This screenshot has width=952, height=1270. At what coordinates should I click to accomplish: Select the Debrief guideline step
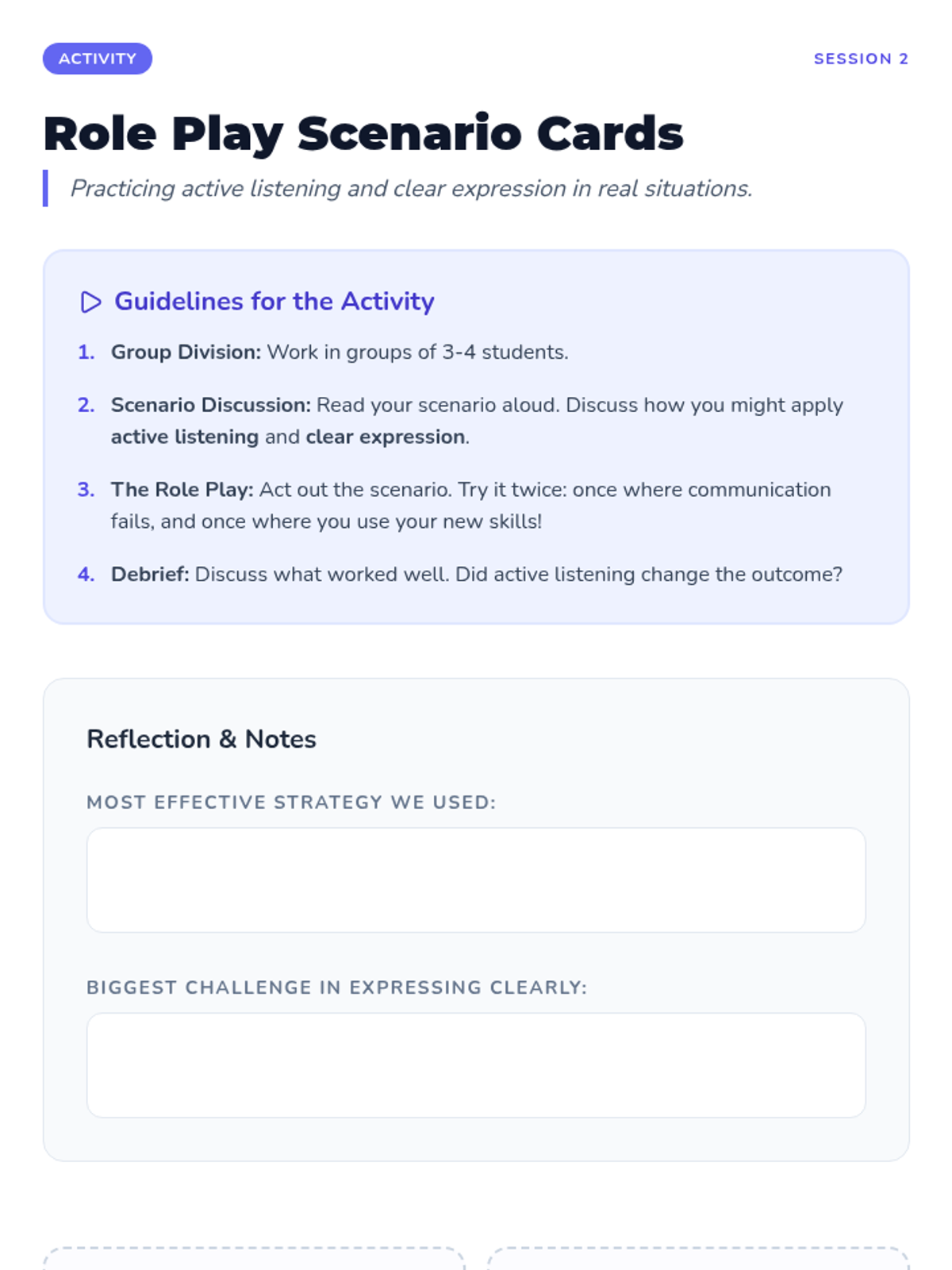476,575
